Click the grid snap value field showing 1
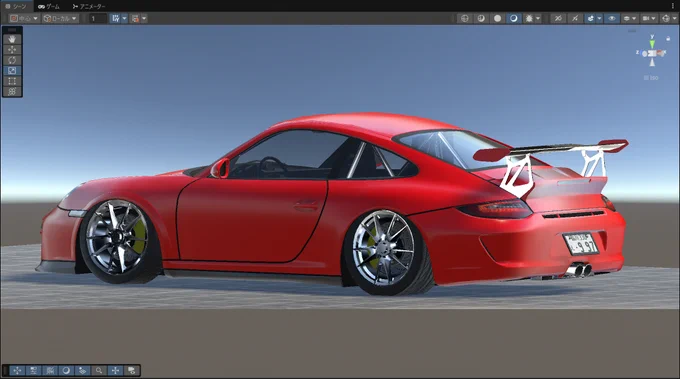680x379 pixels. [98, 18]
